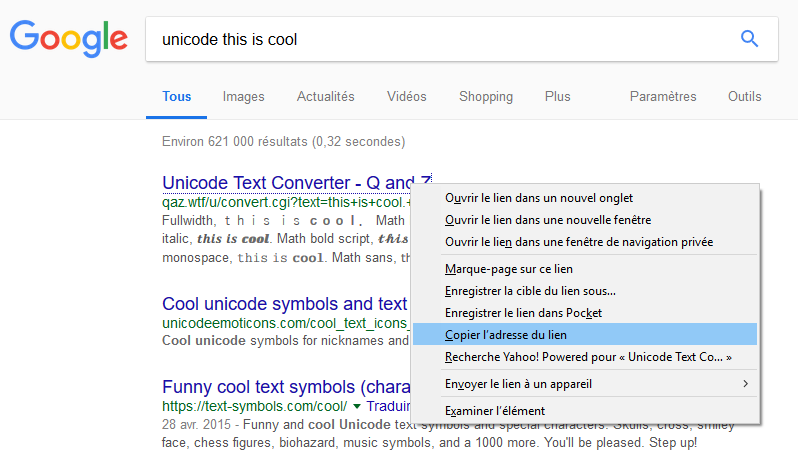Open the Outils search tools
The height and width of the screenshot is (475, 798).
click(x=744, y=97)
